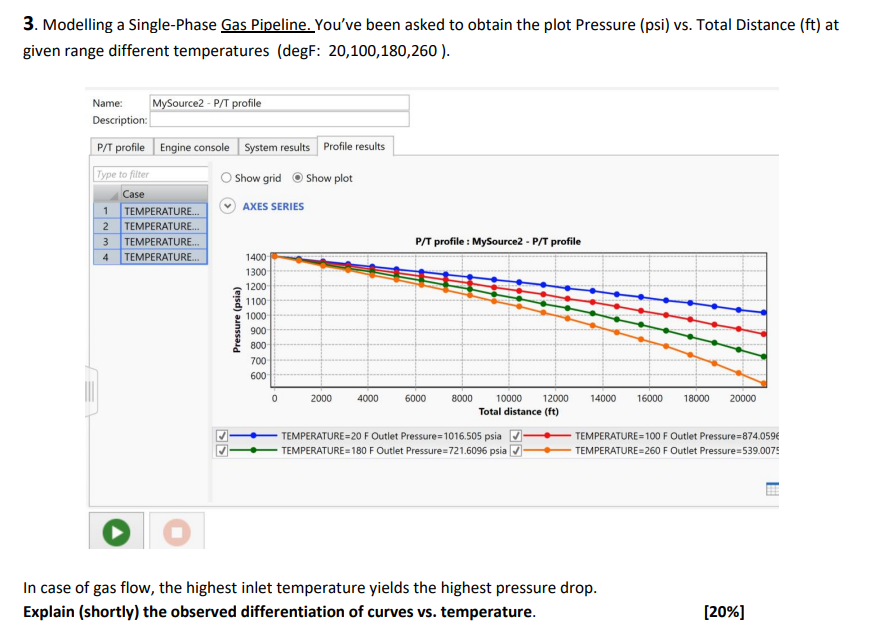Select case row 3 TEMPERATURE

(164, 241)
